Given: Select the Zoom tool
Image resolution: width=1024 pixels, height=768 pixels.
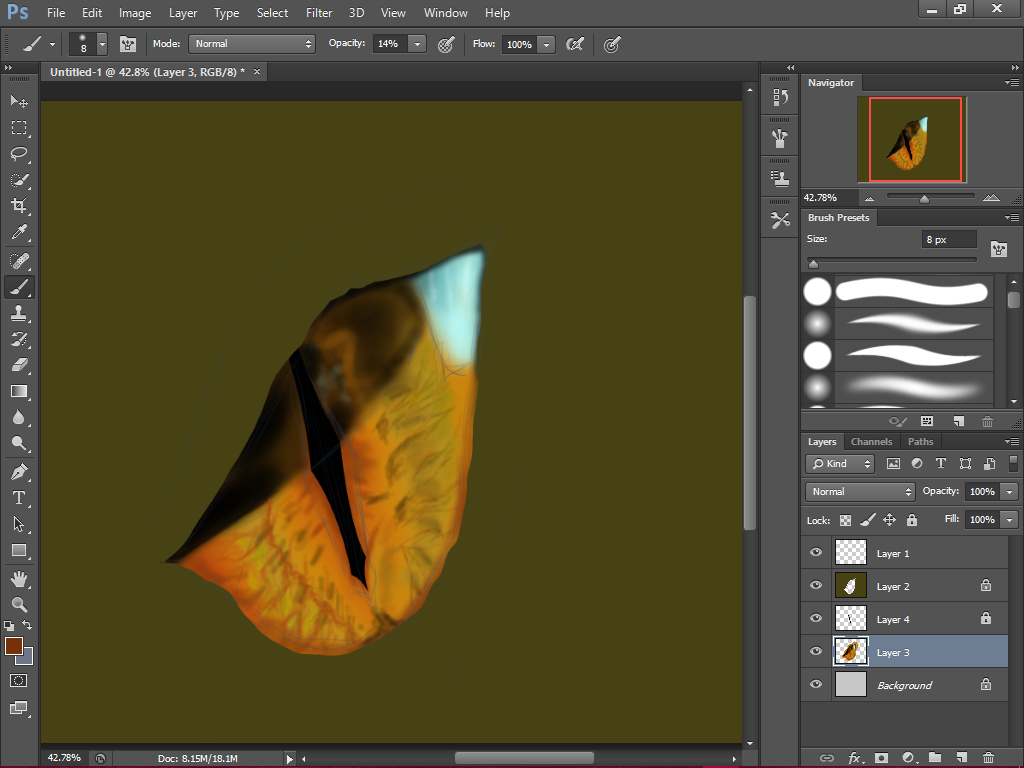Looking at the screenshot, I should (x=19, y=605).
